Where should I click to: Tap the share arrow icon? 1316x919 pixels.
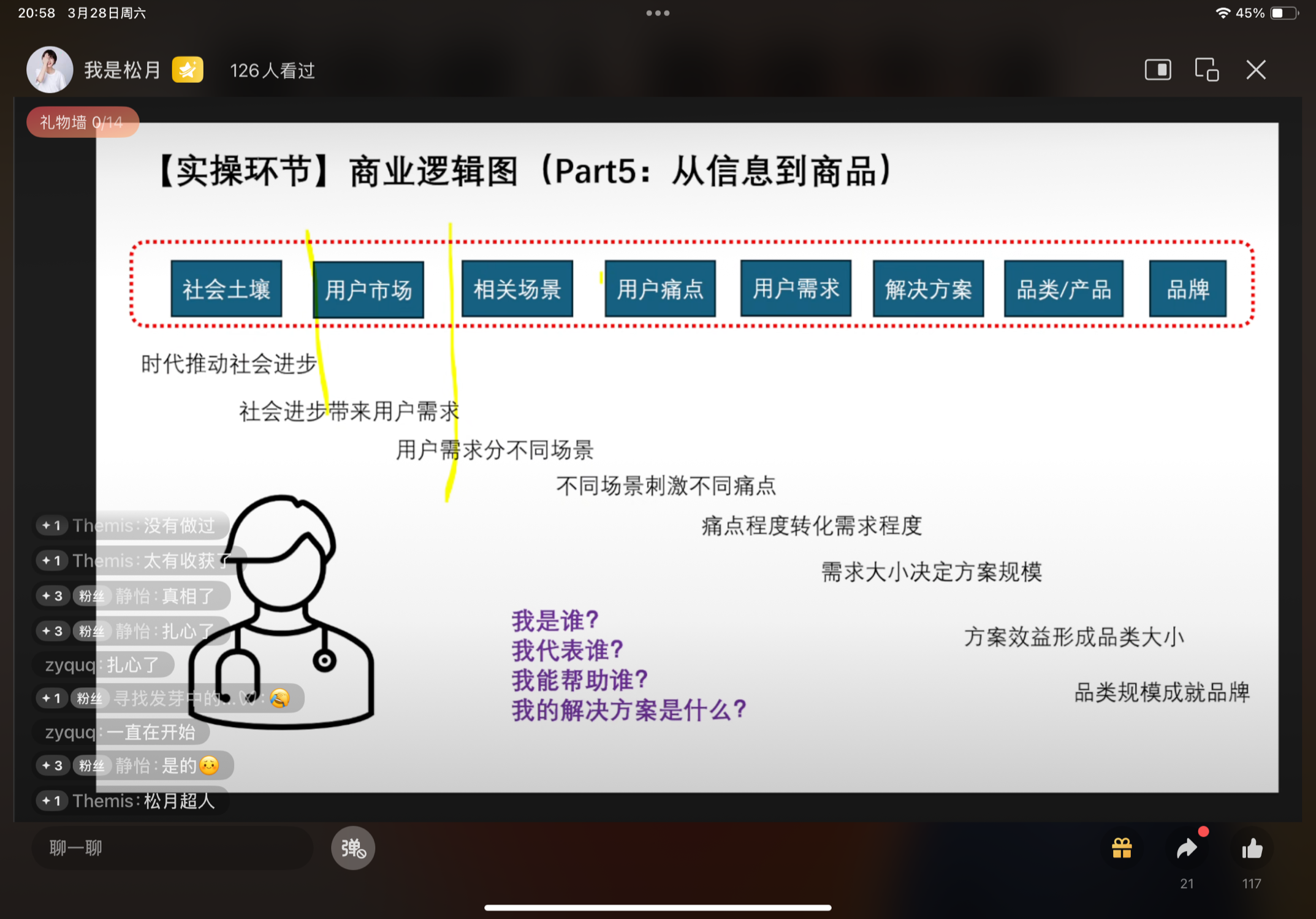(x=1187, y=848)
